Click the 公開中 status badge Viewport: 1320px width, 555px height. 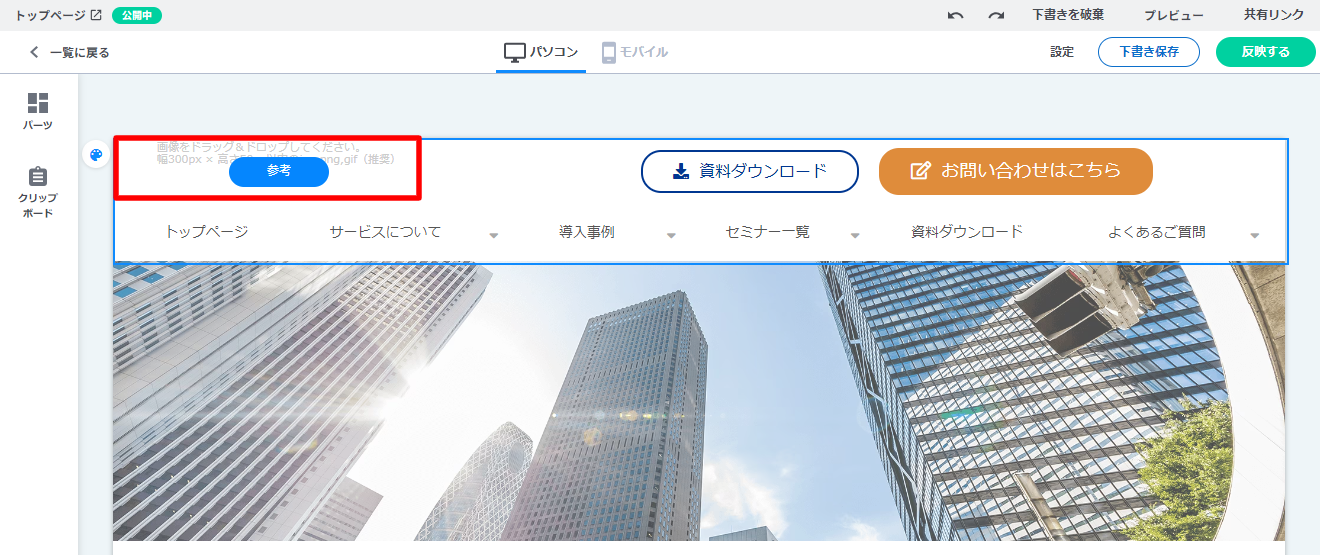coord(137,15)
